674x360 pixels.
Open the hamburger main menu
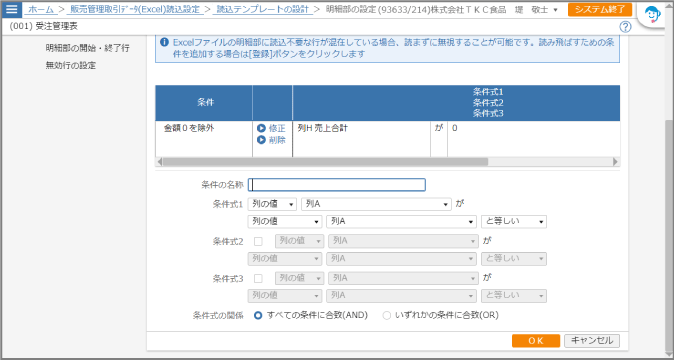(x=12, y=9)
